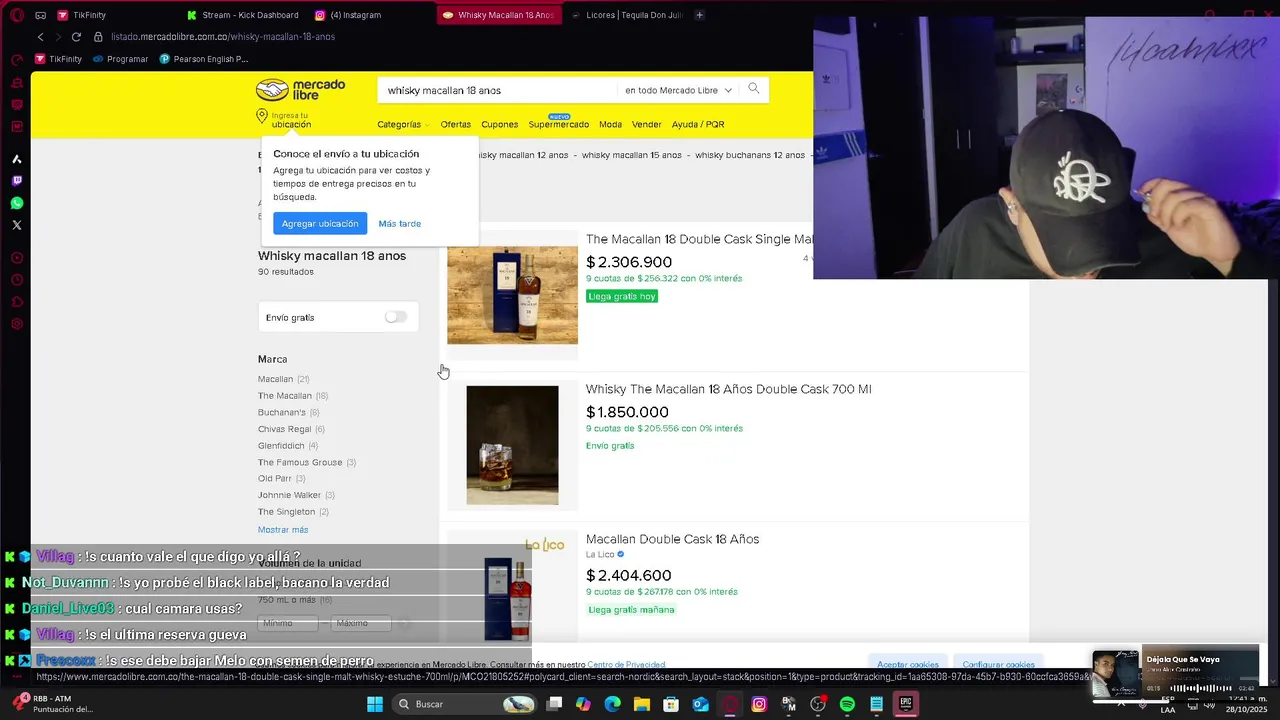Screen dimensions: 1280x720
Task: Open Outlook from the taskbar
Action: pyautogui.click(x=701, y=704)
